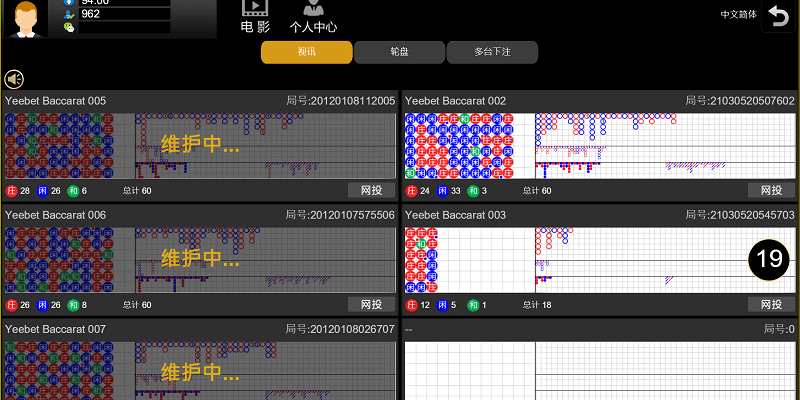This screenshot has height=400, width=800.
Task: Open the Yeebet Baccarat 002 title
Action: pyautogui.click(x=456, y=101)
